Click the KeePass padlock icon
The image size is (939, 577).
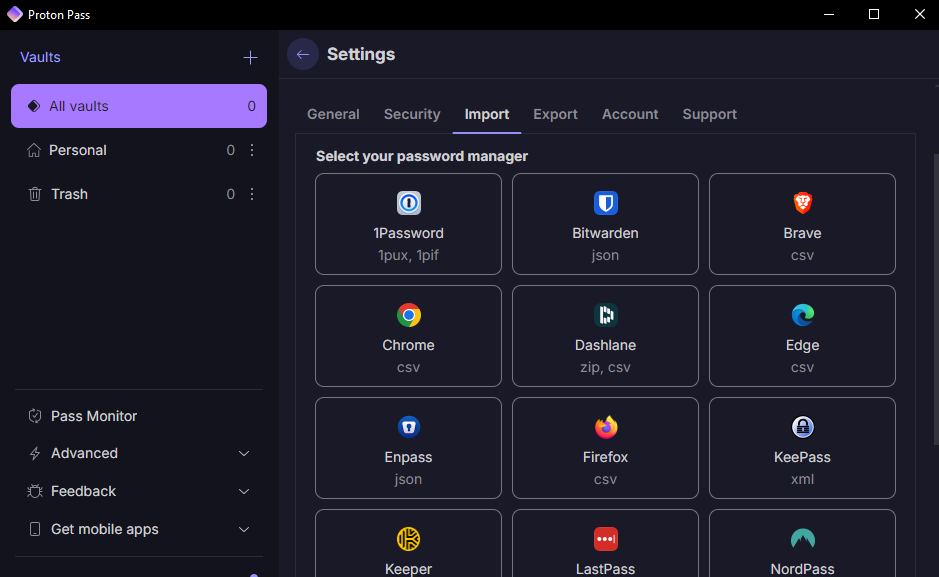[802, 427]
